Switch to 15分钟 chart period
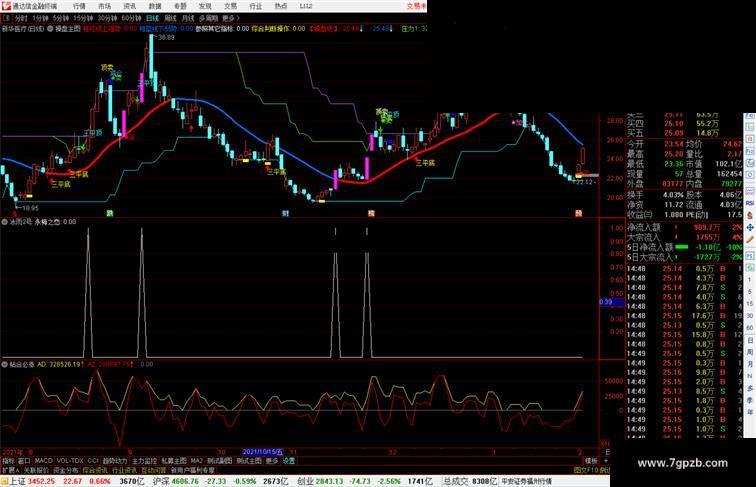756x487 pixels. (83, 18)
